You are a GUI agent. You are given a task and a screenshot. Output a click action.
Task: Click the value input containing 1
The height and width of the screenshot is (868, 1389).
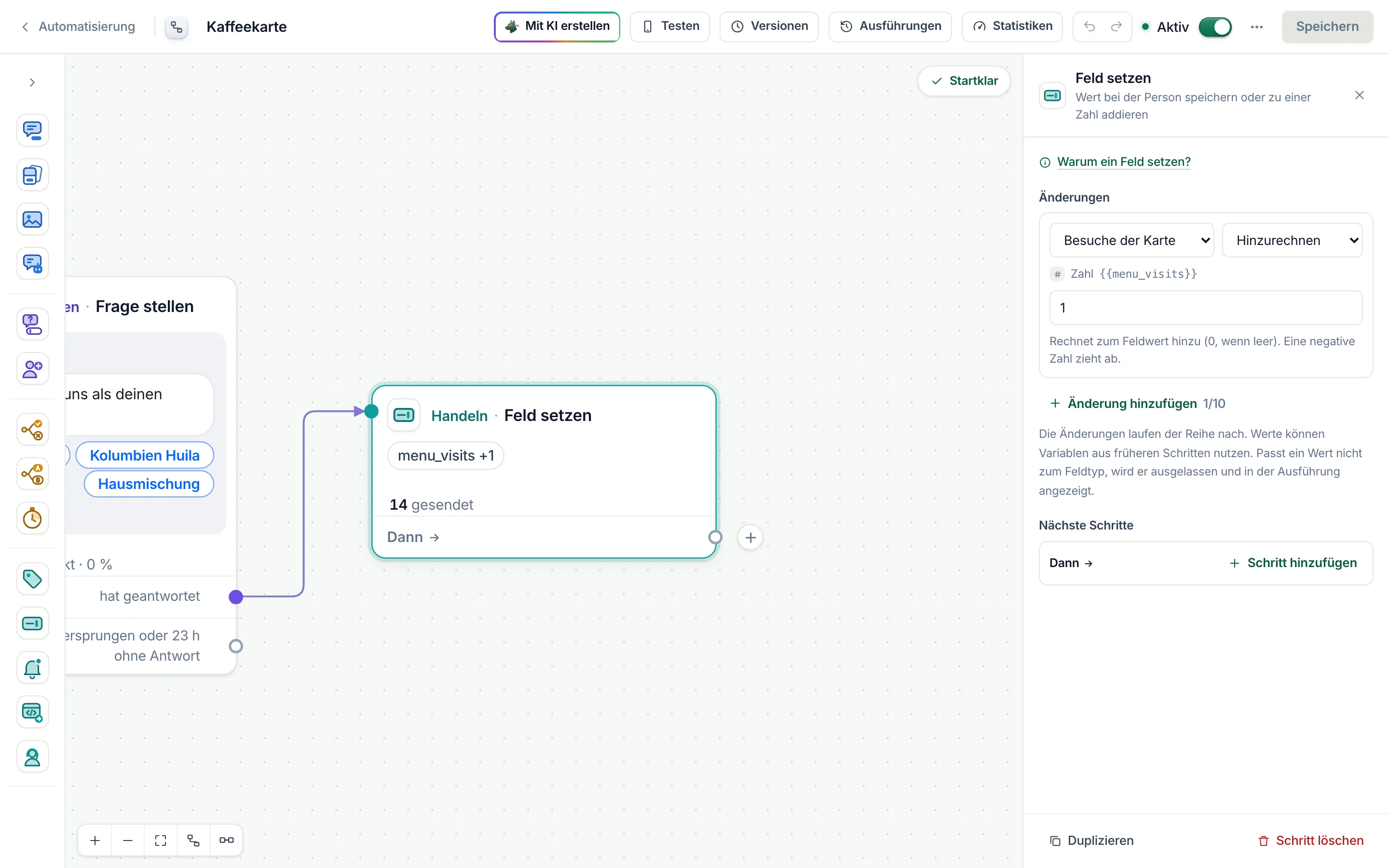pos(1205,308)
